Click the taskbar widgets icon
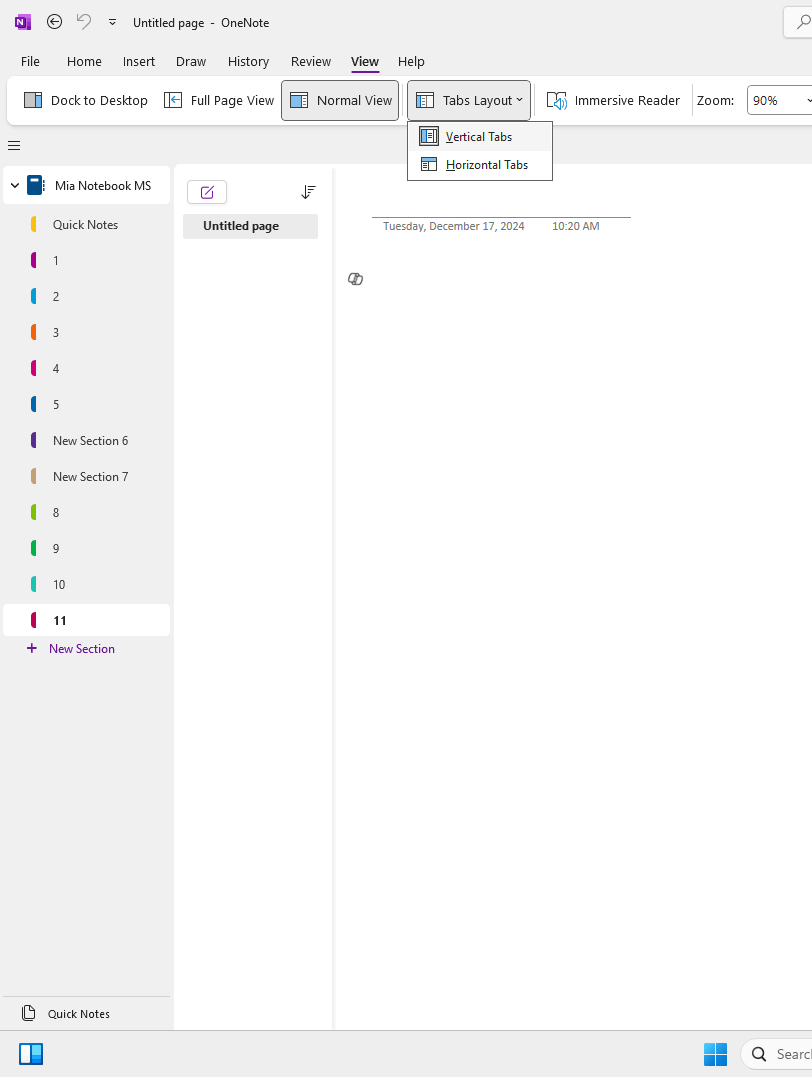This screenshot has width=812, height=1077. (x=31, y=1054)
